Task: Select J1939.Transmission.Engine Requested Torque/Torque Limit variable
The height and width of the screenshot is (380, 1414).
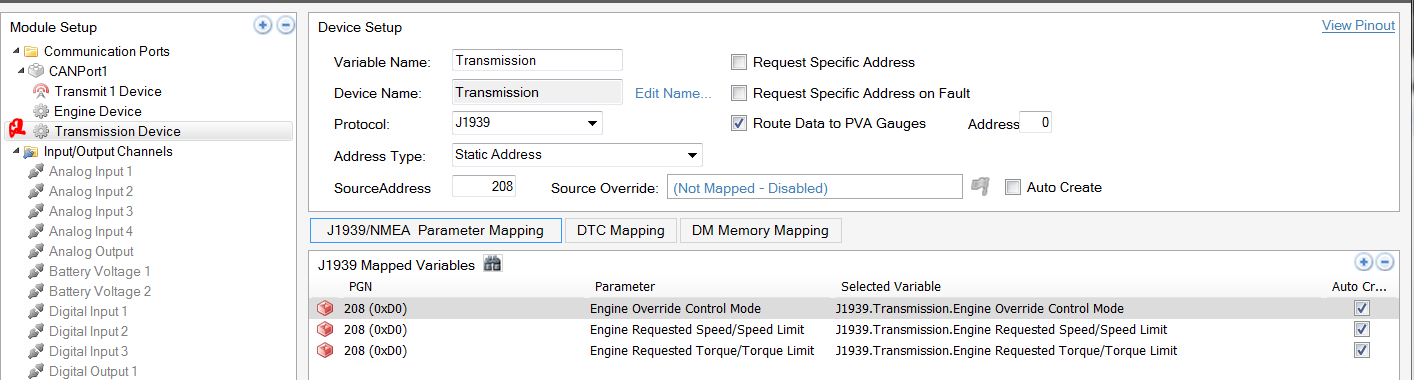Action: point(1006,351)
